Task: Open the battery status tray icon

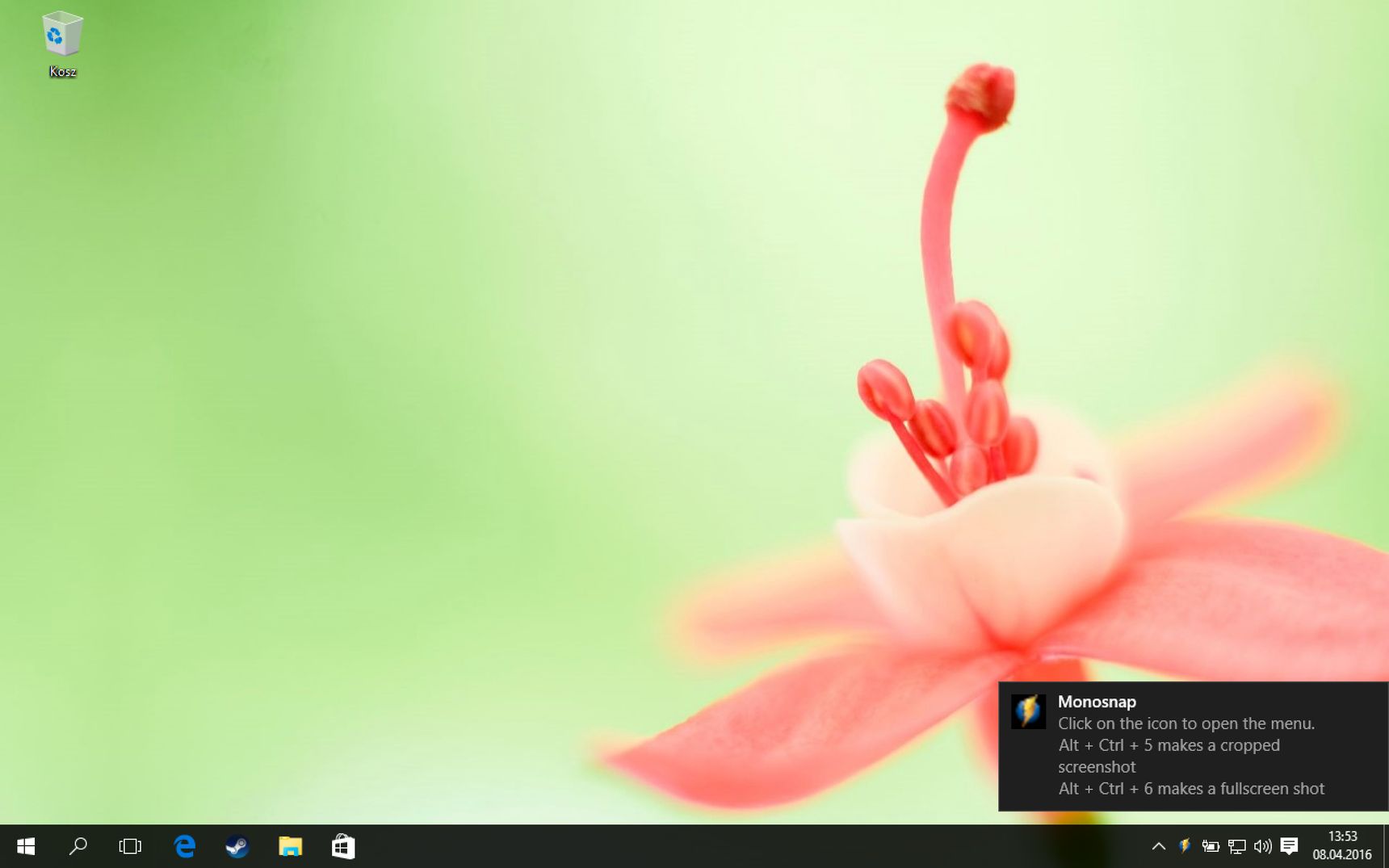Action: coord(1211,846)
